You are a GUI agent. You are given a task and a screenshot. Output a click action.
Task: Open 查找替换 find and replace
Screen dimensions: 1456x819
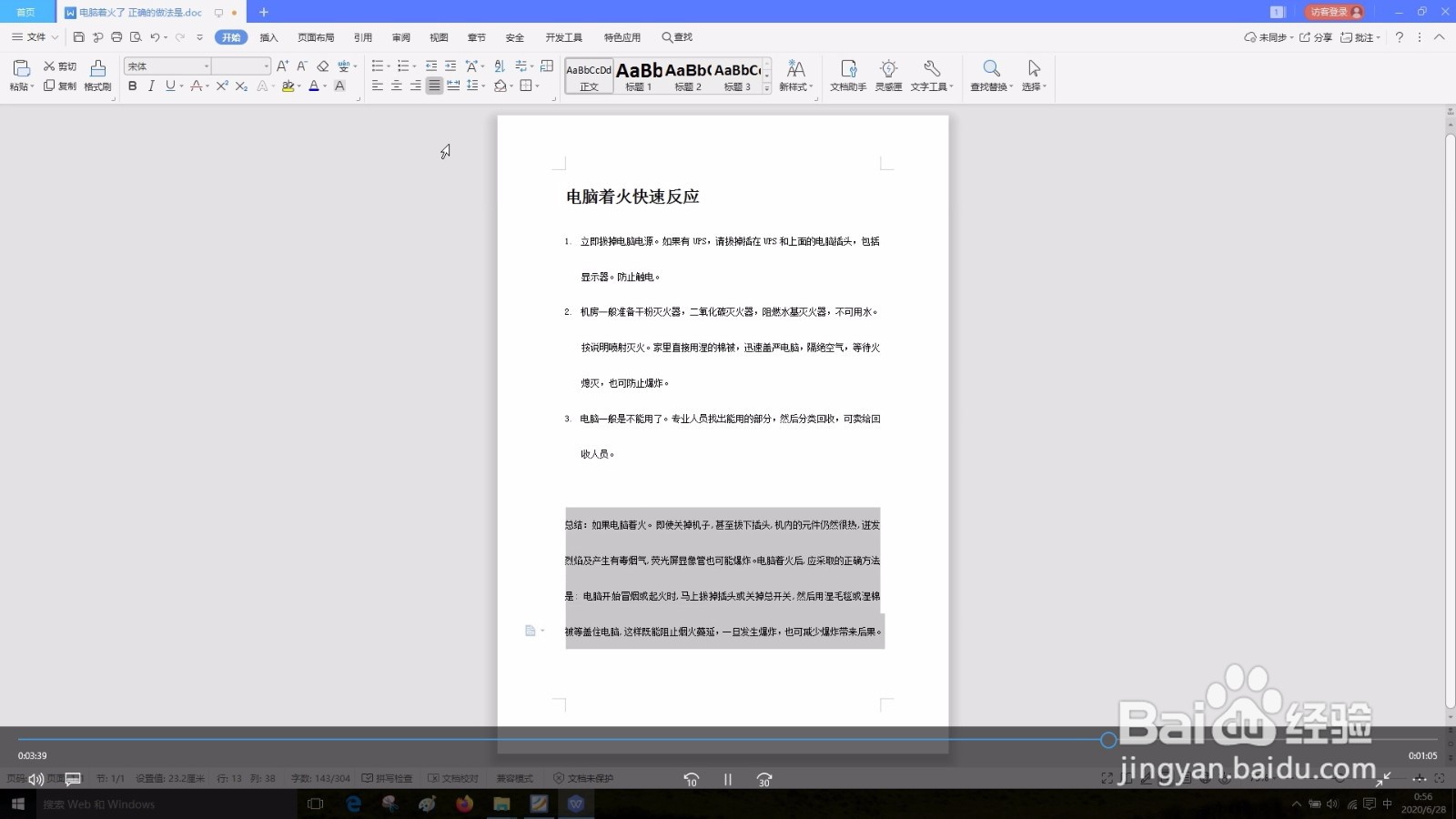pos(991,75)
